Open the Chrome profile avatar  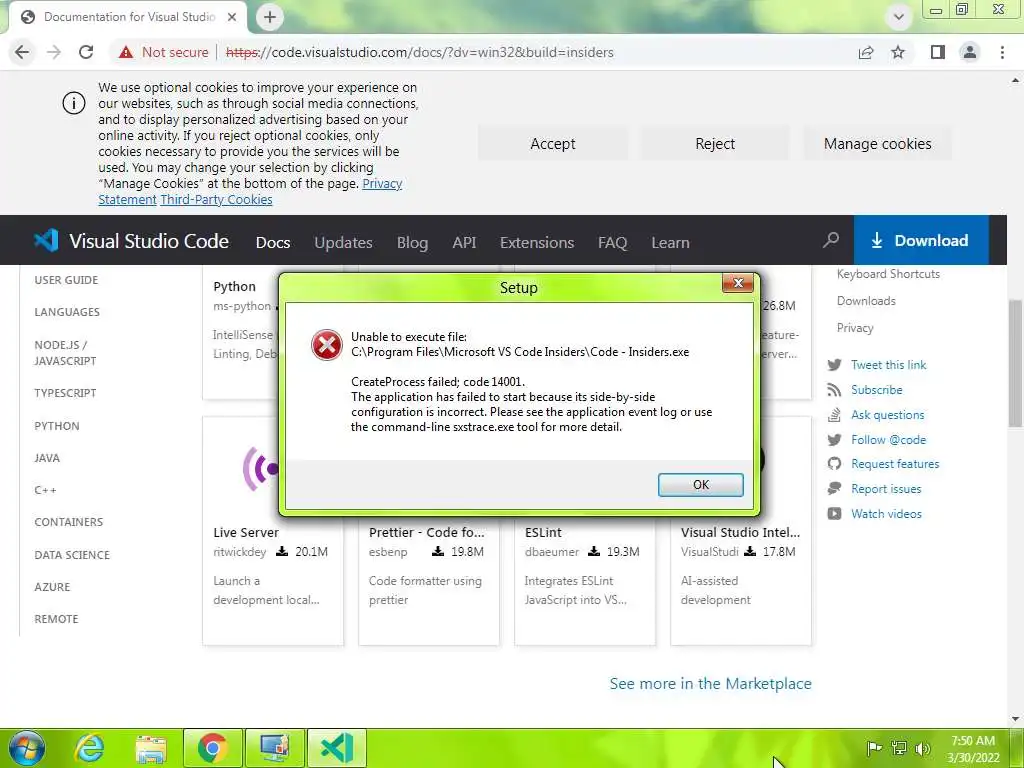pos(970,52)
